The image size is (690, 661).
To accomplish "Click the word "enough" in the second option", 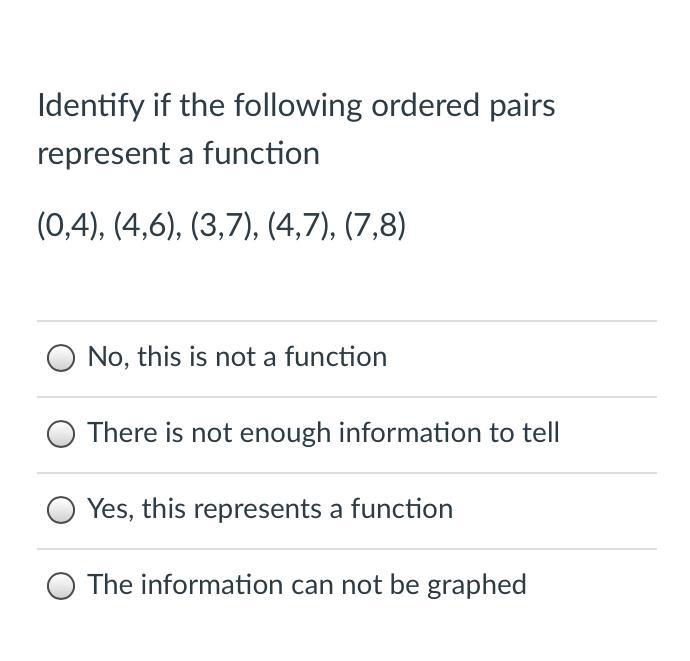I will [x=285, y=433].
